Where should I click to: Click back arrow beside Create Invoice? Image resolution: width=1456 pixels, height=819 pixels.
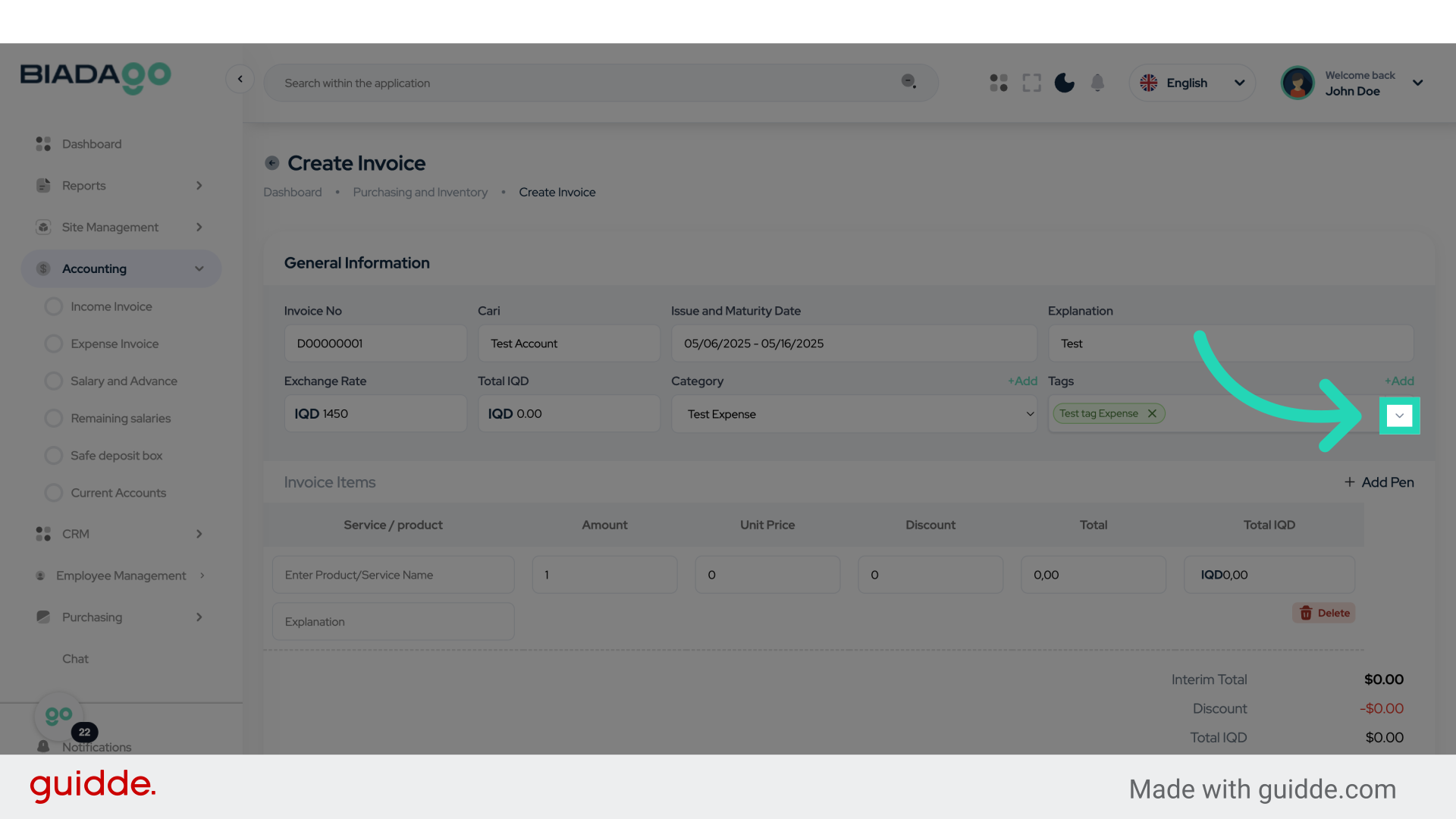coord(272,163)
